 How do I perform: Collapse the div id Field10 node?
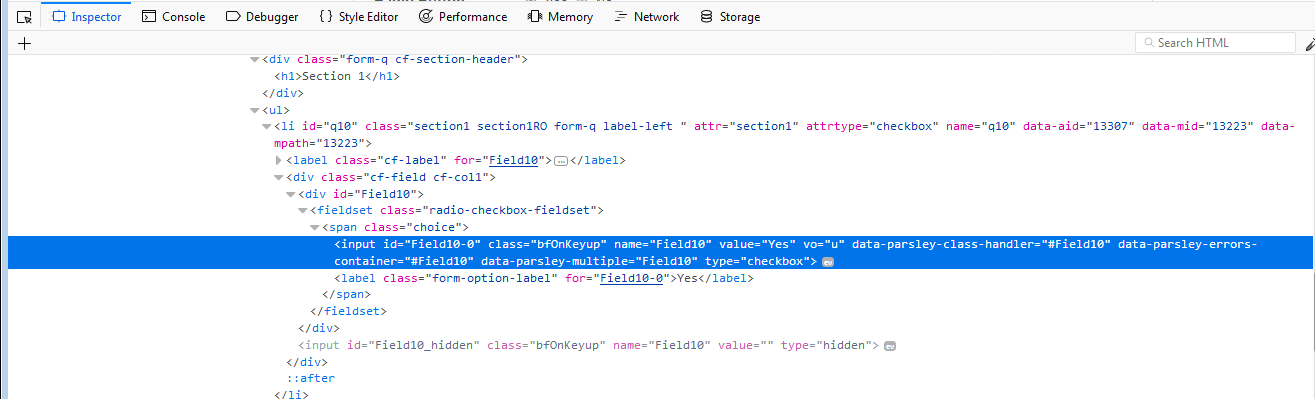291,194
